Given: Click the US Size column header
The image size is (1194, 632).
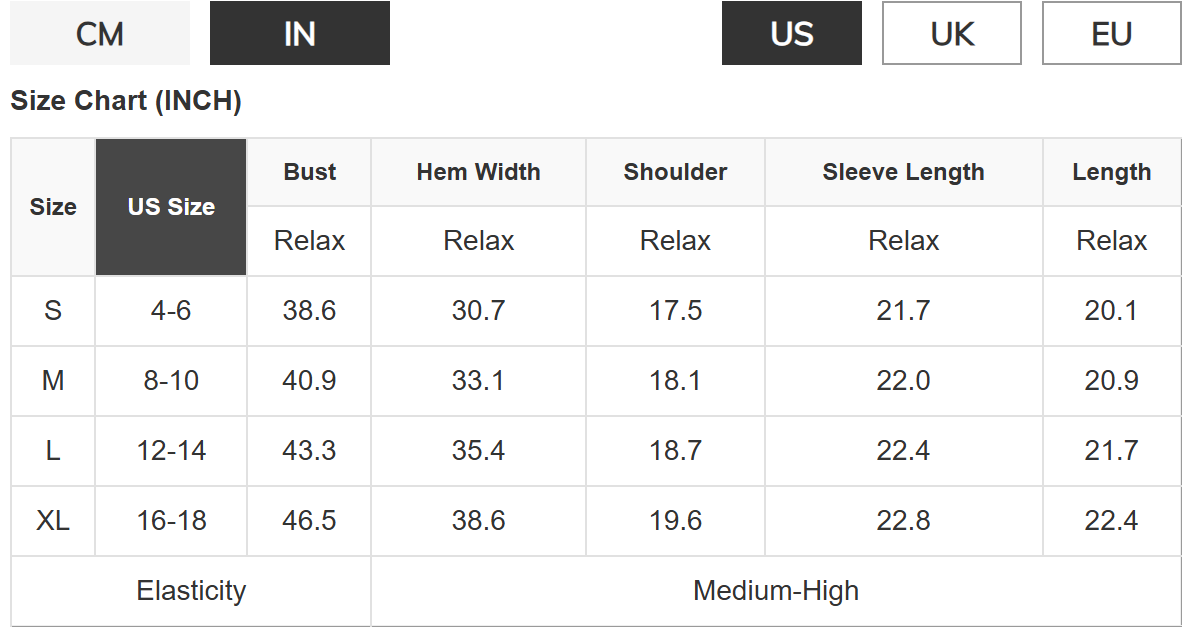Looking at the screenshot, I should (x=171, y=207).
